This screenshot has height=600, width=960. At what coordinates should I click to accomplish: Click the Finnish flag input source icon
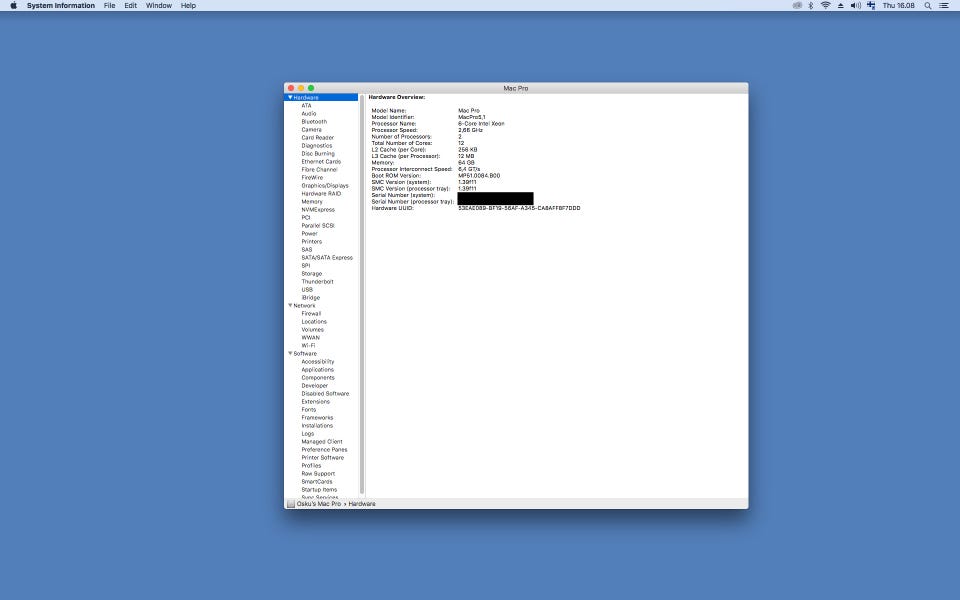871,6
